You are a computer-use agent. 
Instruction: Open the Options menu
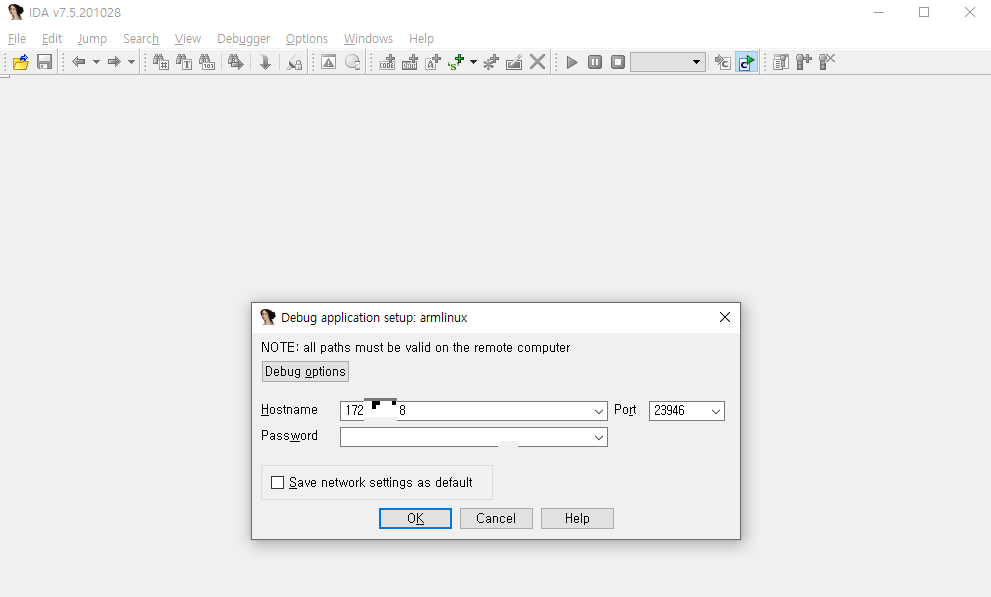pos(307,39)
